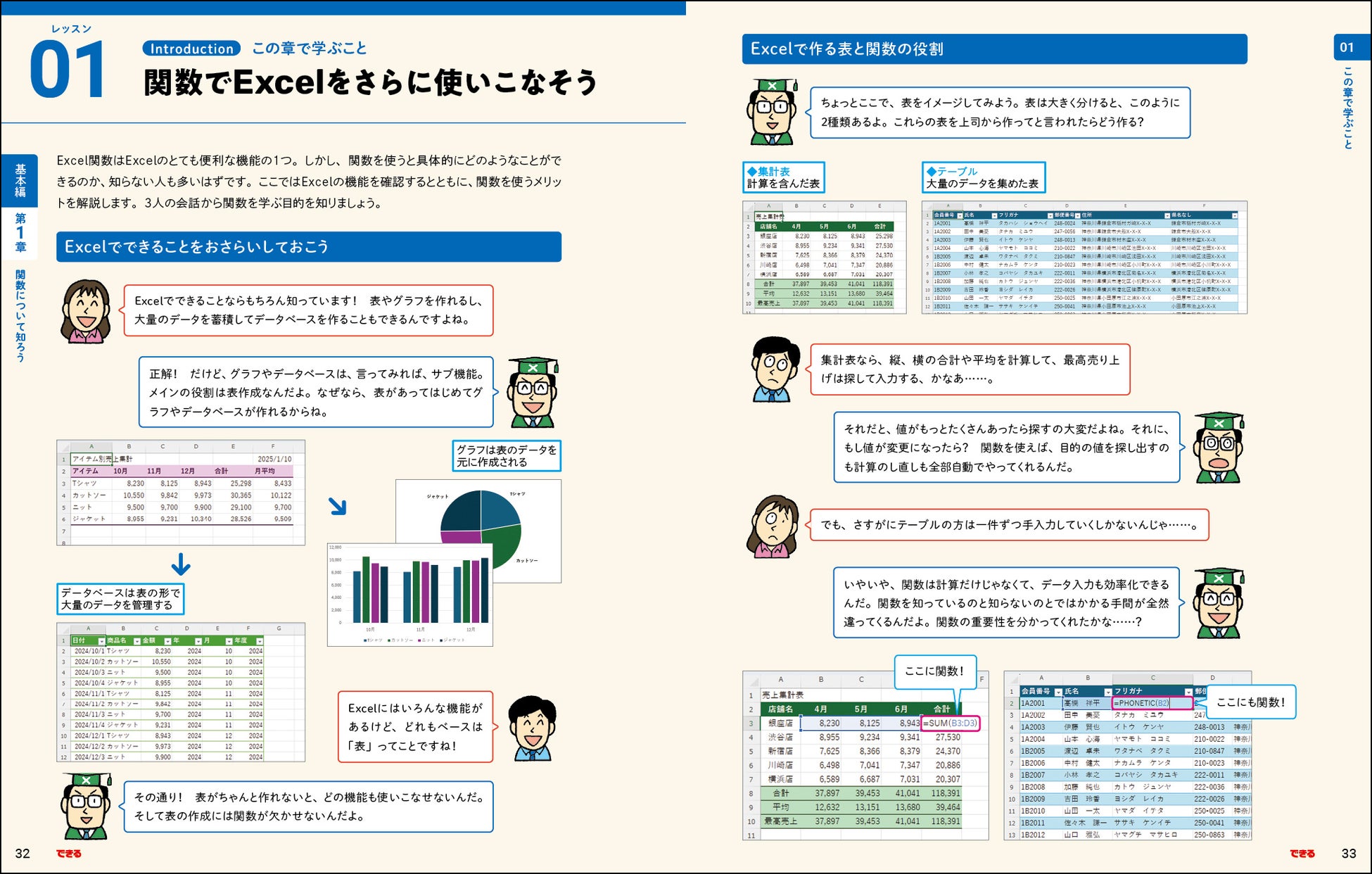Click the red できる logo beside page 33
The image size is (1372, 874).
1302,854
